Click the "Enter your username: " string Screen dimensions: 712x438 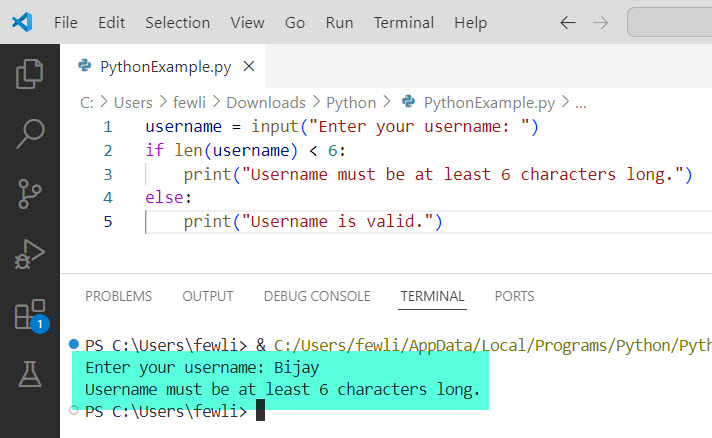pos(419,127)
